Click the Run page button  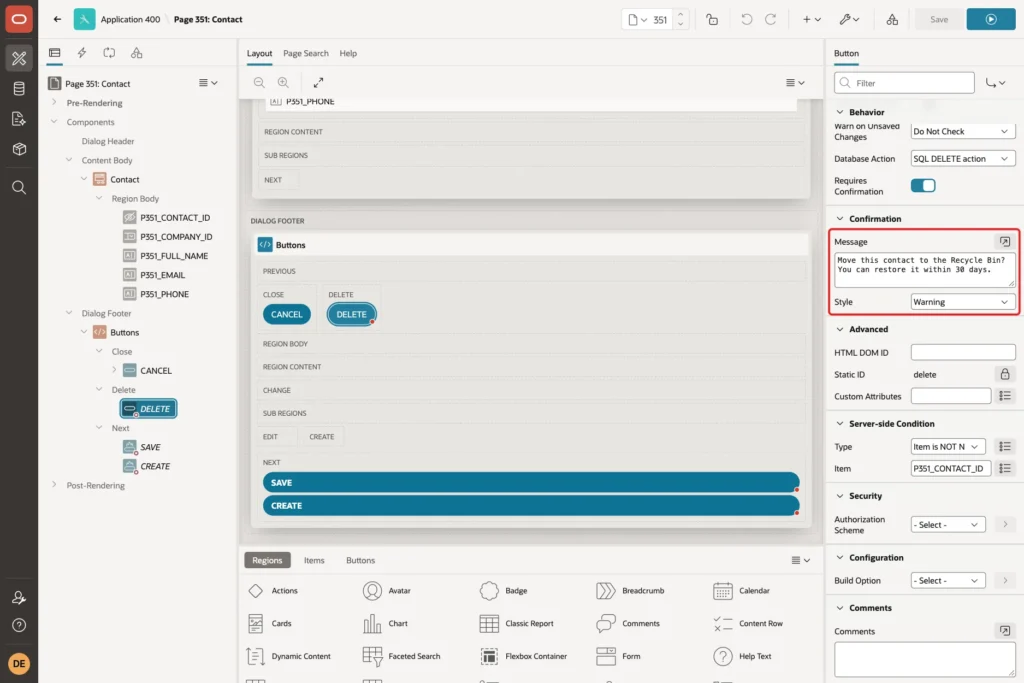[x=991, y=20]
